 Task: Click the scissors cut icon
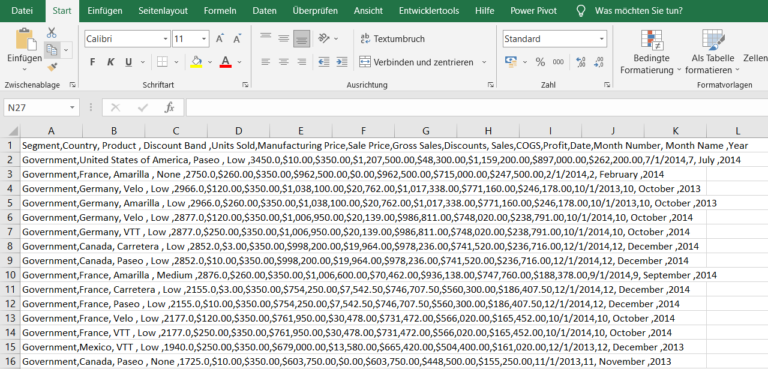(51, 33)
